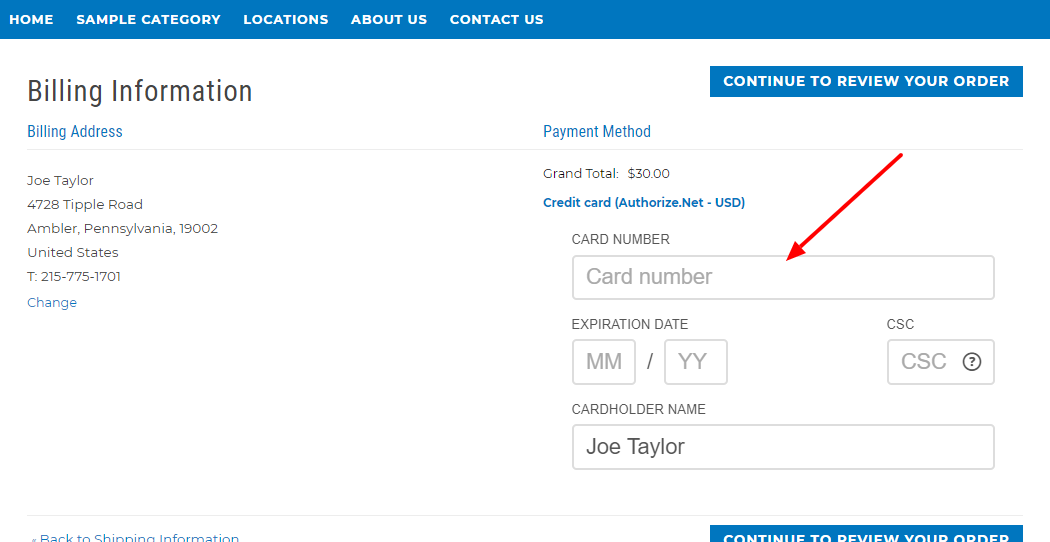Click the CARDHOLDER NAME label

click(x=638, y=409)
